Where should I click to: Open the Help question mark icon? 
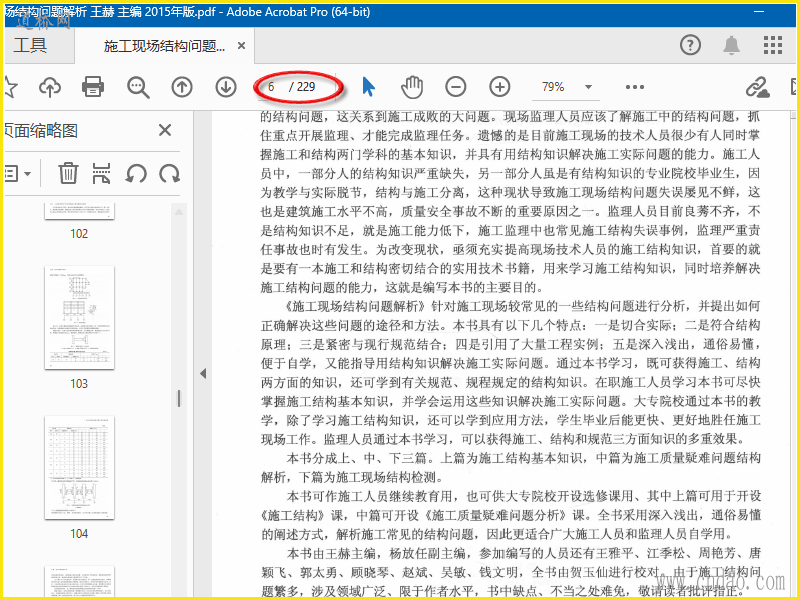click(x=690, y=45)
